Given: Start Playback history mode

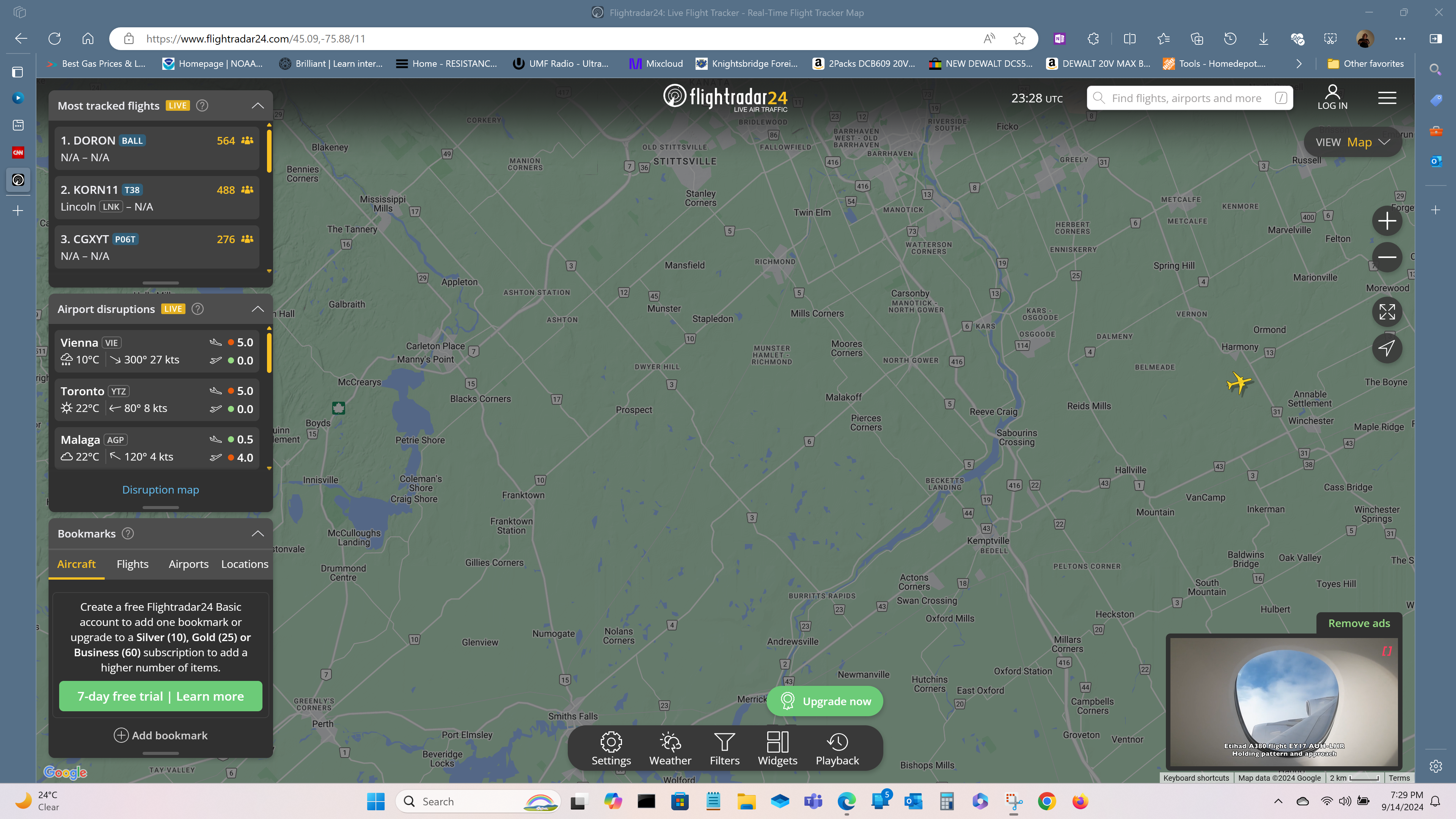Looking at the screenshot, I should (837, 748).
